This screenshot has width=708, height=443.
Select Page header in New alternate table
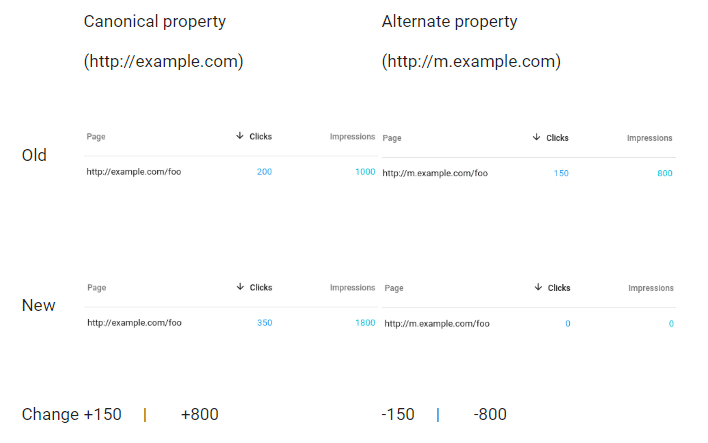[394, 288]
